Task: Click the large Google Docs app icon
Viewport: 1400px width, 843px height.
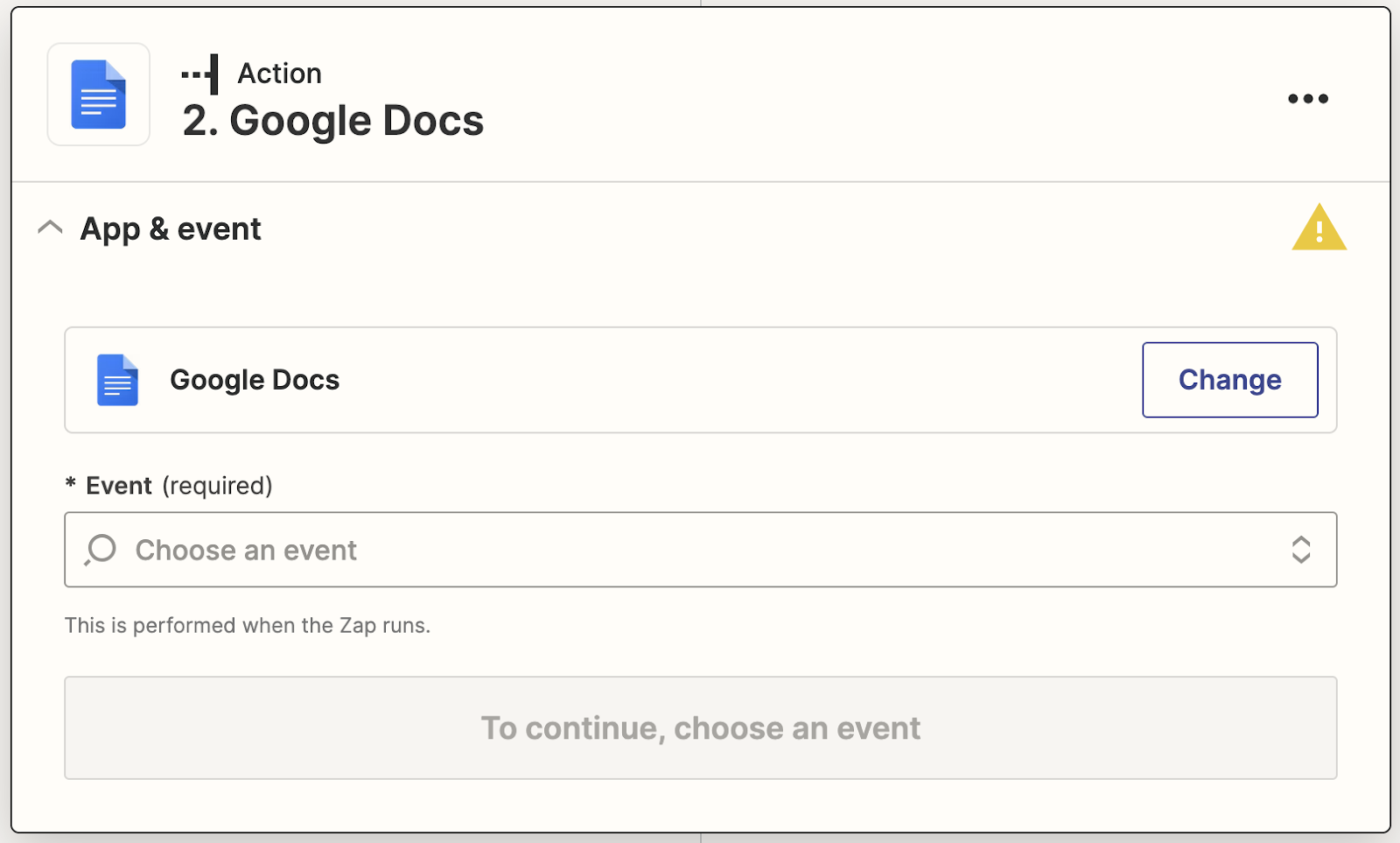Action: coord(98,94)
